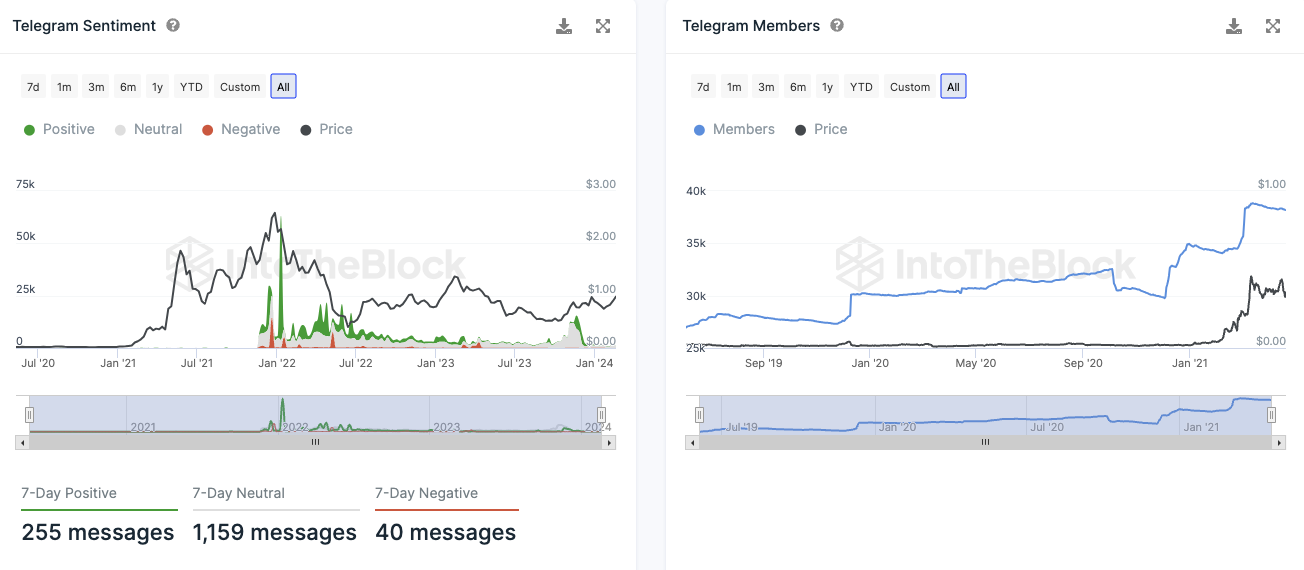This screenshot has width=1304, height=570.
Task: Select 7d range for Telegram Sentiment
Action: [33, 87]
